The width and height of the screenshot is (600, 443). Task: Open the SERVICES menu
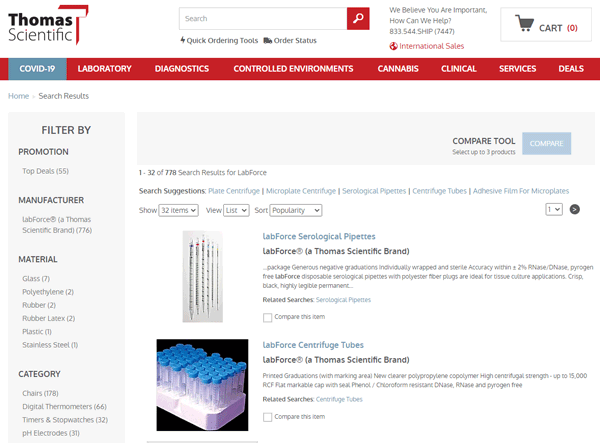point(517,69)
